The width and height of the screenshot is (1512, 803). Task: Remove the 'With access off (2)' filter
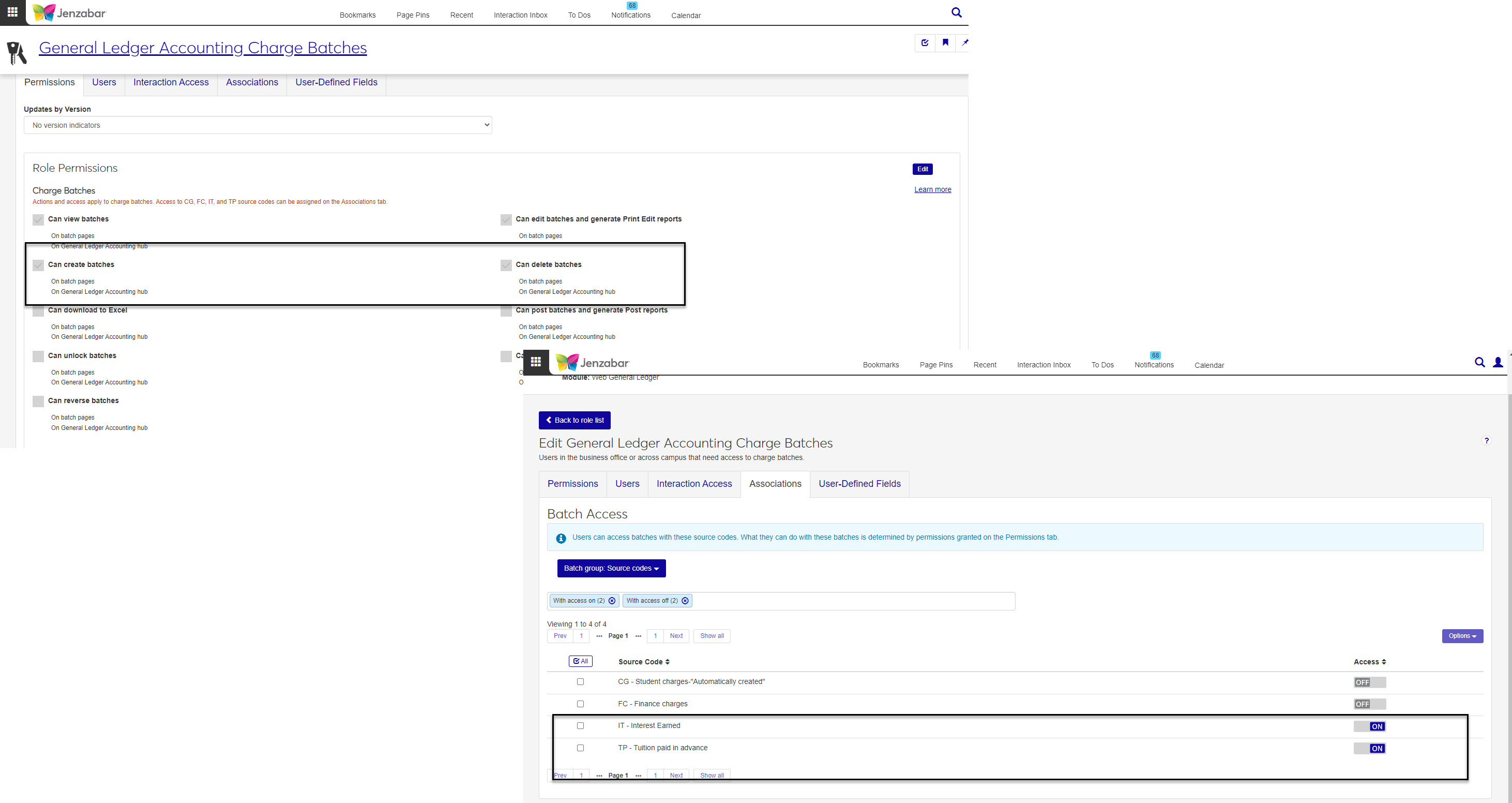click(685, 600)
